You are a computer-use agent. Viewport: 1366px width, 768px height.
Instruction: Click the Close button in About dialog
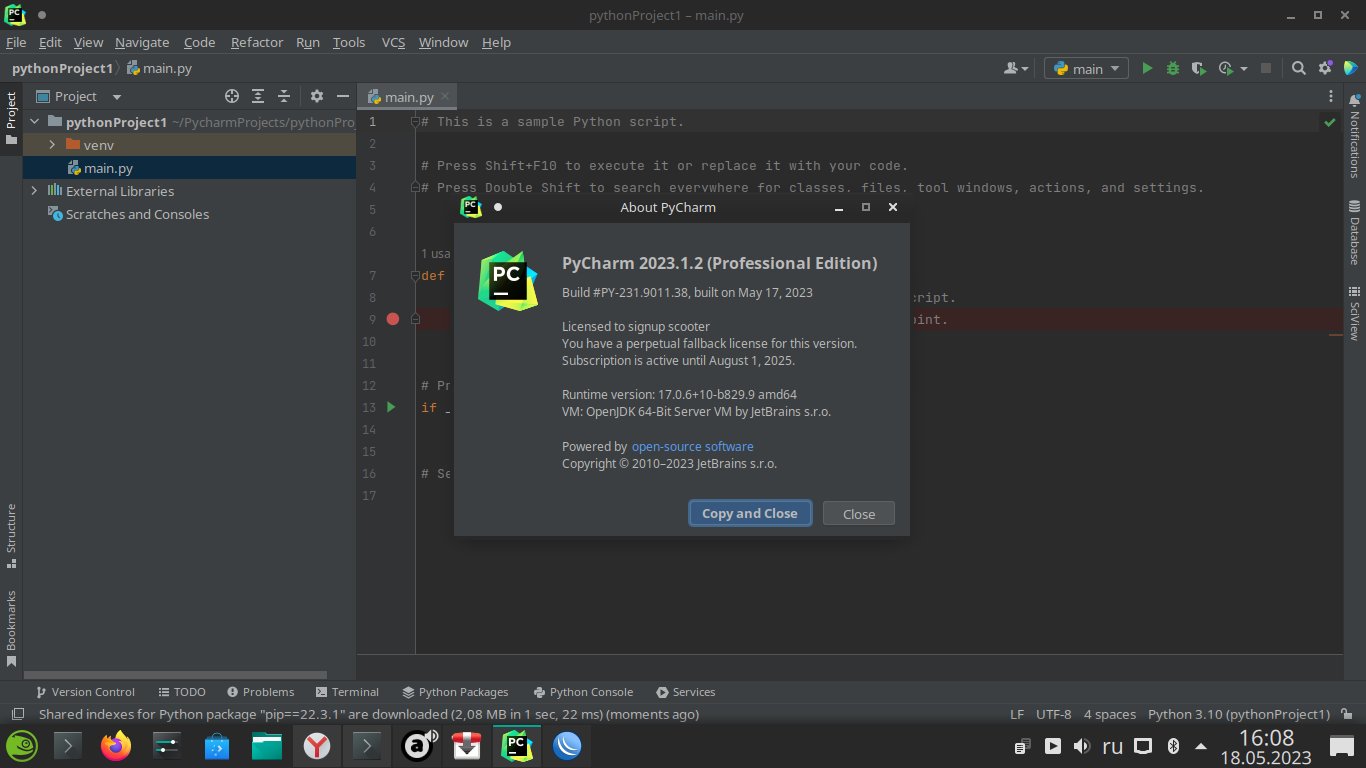(x=859, y=513)
